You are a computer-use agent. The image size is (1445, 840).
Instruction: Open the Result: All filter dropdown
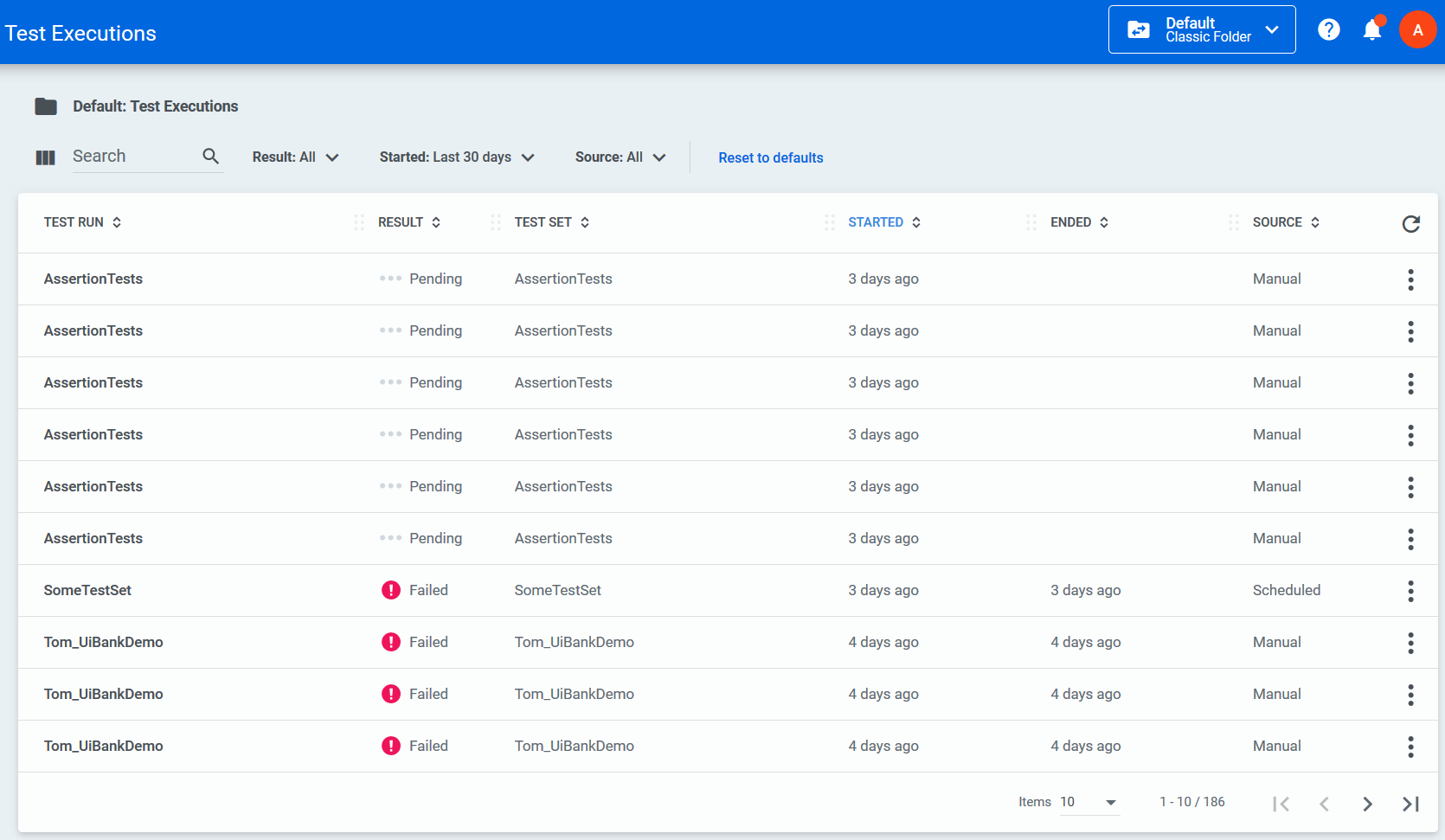[x=295, y=157]
